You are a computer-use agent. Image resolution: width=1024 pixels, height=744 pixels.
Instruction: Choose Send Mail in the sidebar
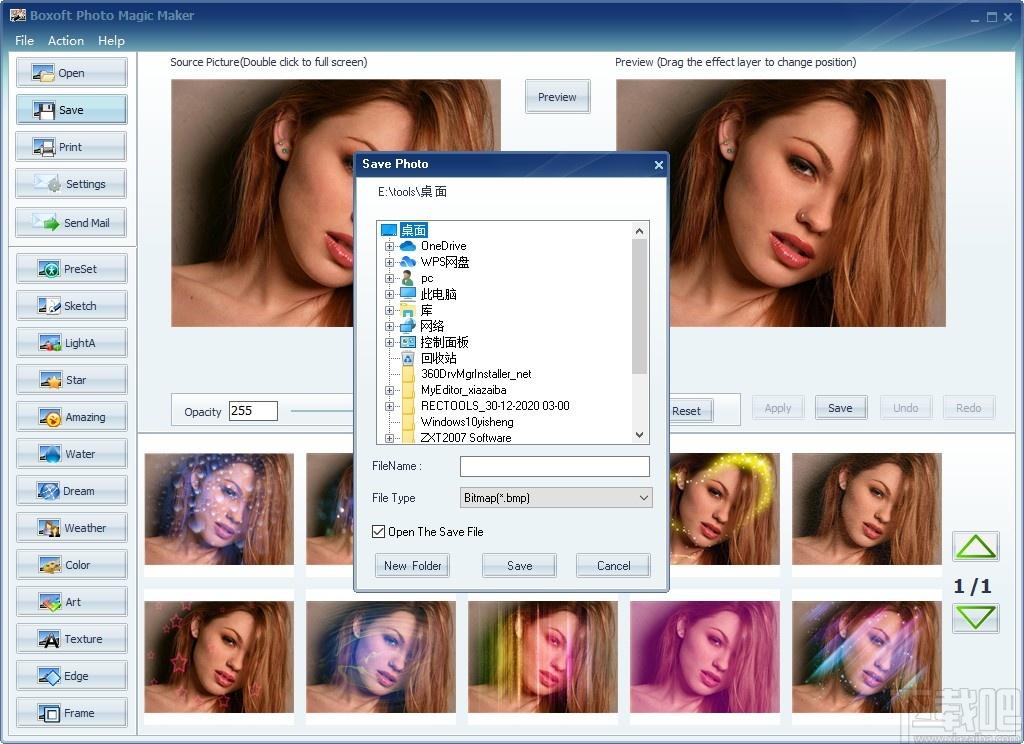71,223
